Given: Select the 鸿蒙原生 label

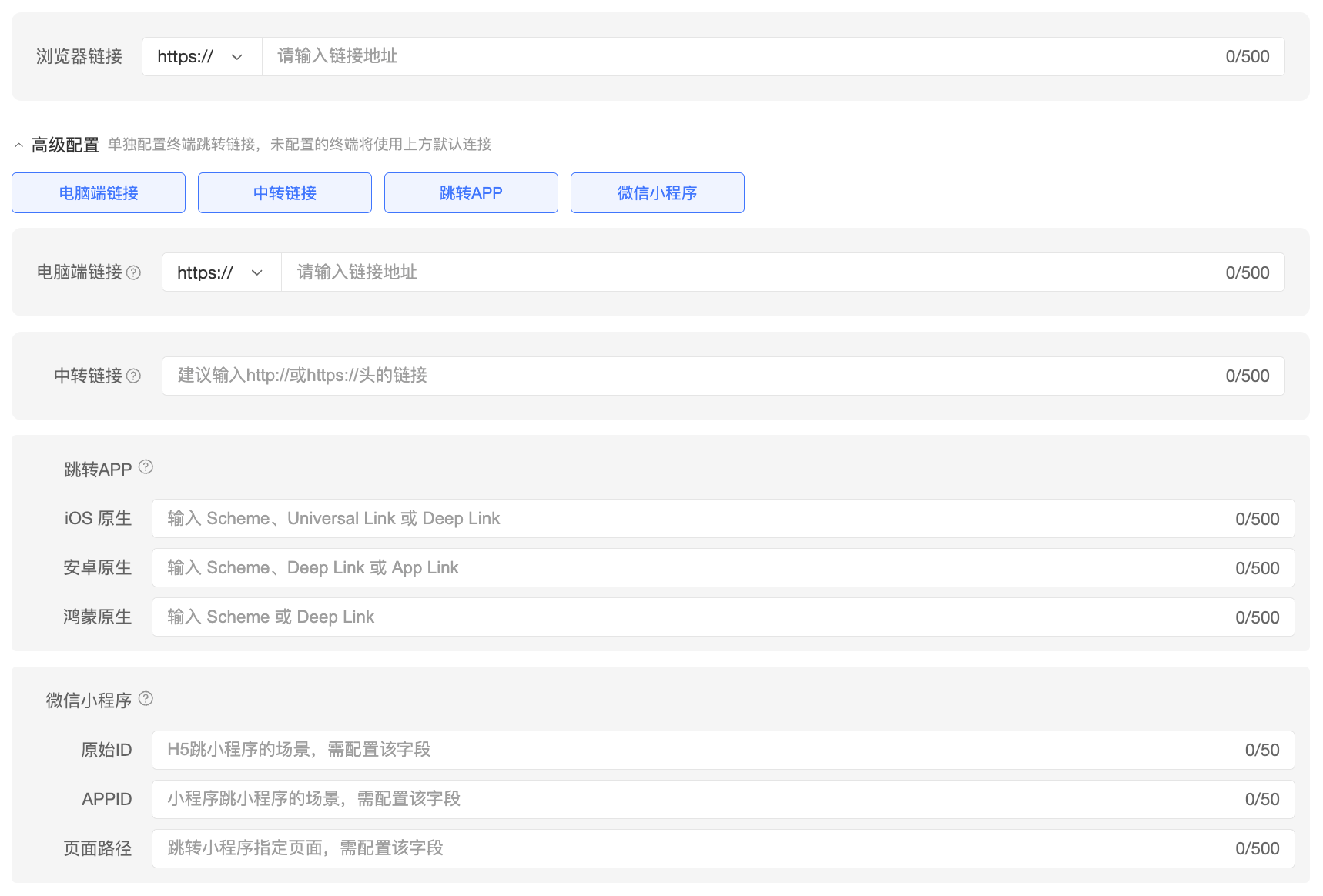Looking at the screenshot, I should [98, 617].
